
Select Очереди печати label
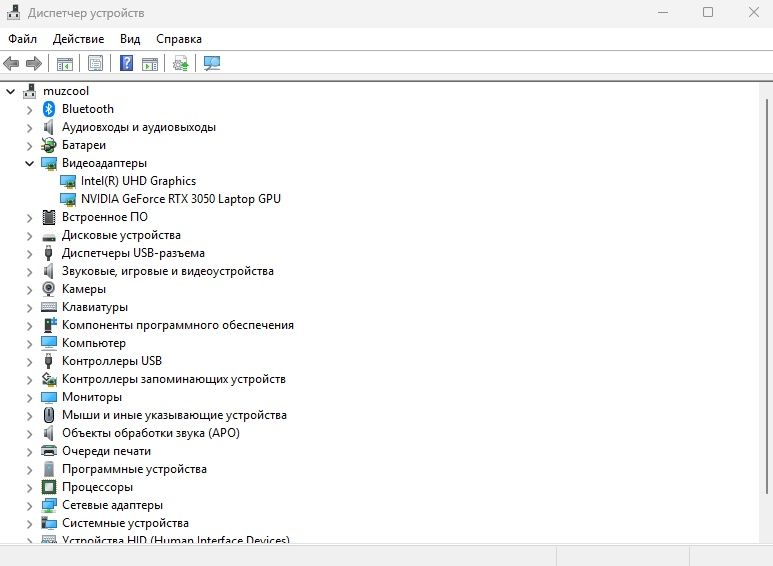click(106, 451)
